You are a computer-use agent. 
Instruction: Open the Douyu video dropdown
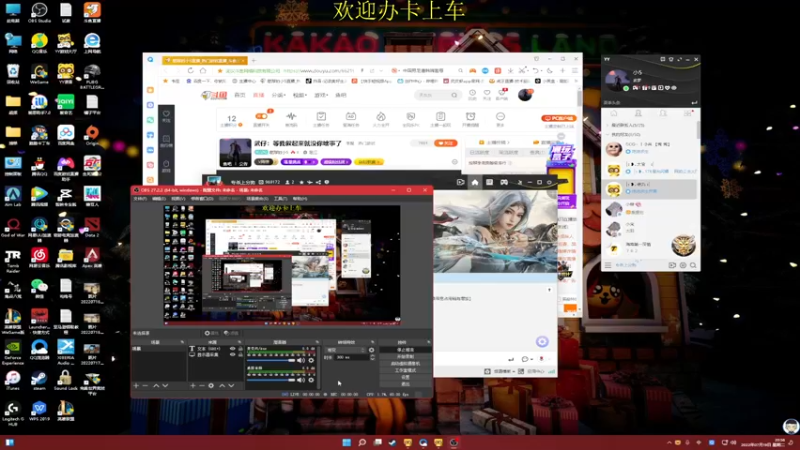299,95
